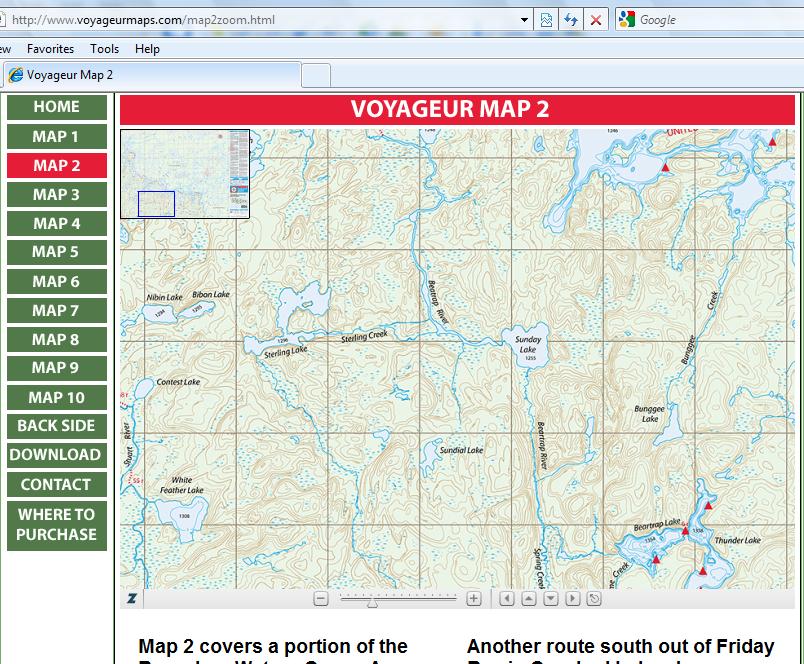
Task: Click the Beartrap Lake label
Action: point(657,525)
